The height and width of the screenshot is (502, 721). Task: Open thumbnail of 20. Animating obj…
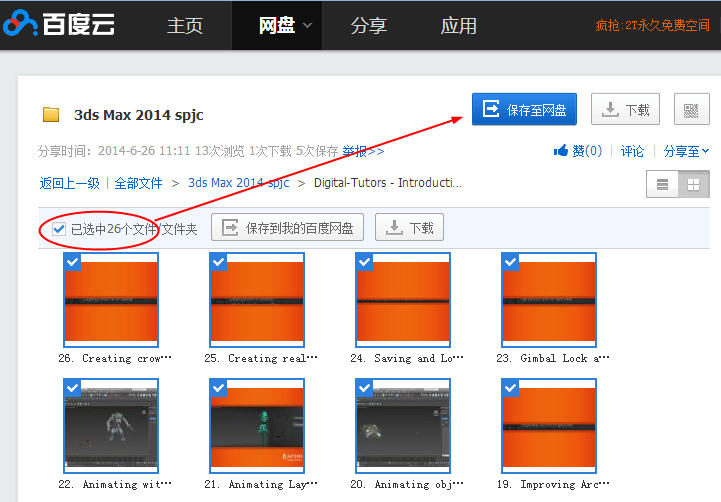click(x=403, y=426)
